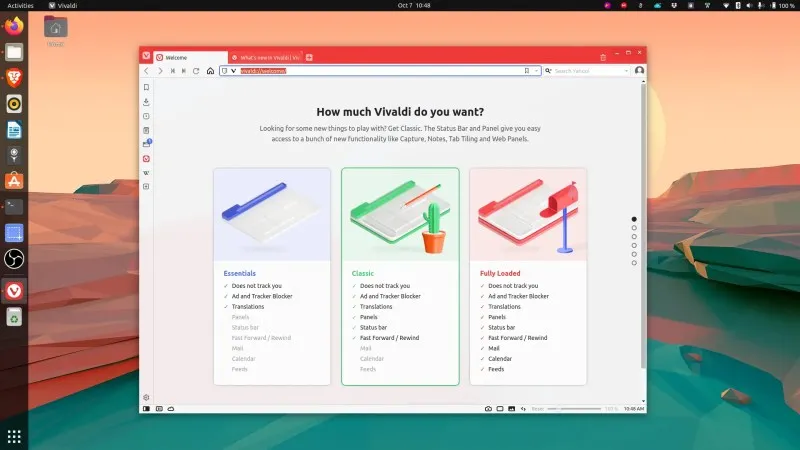Show applications grid in dock
Image resolution: width=800 pixels, height=450 pixels.
[x=14, y=436]
